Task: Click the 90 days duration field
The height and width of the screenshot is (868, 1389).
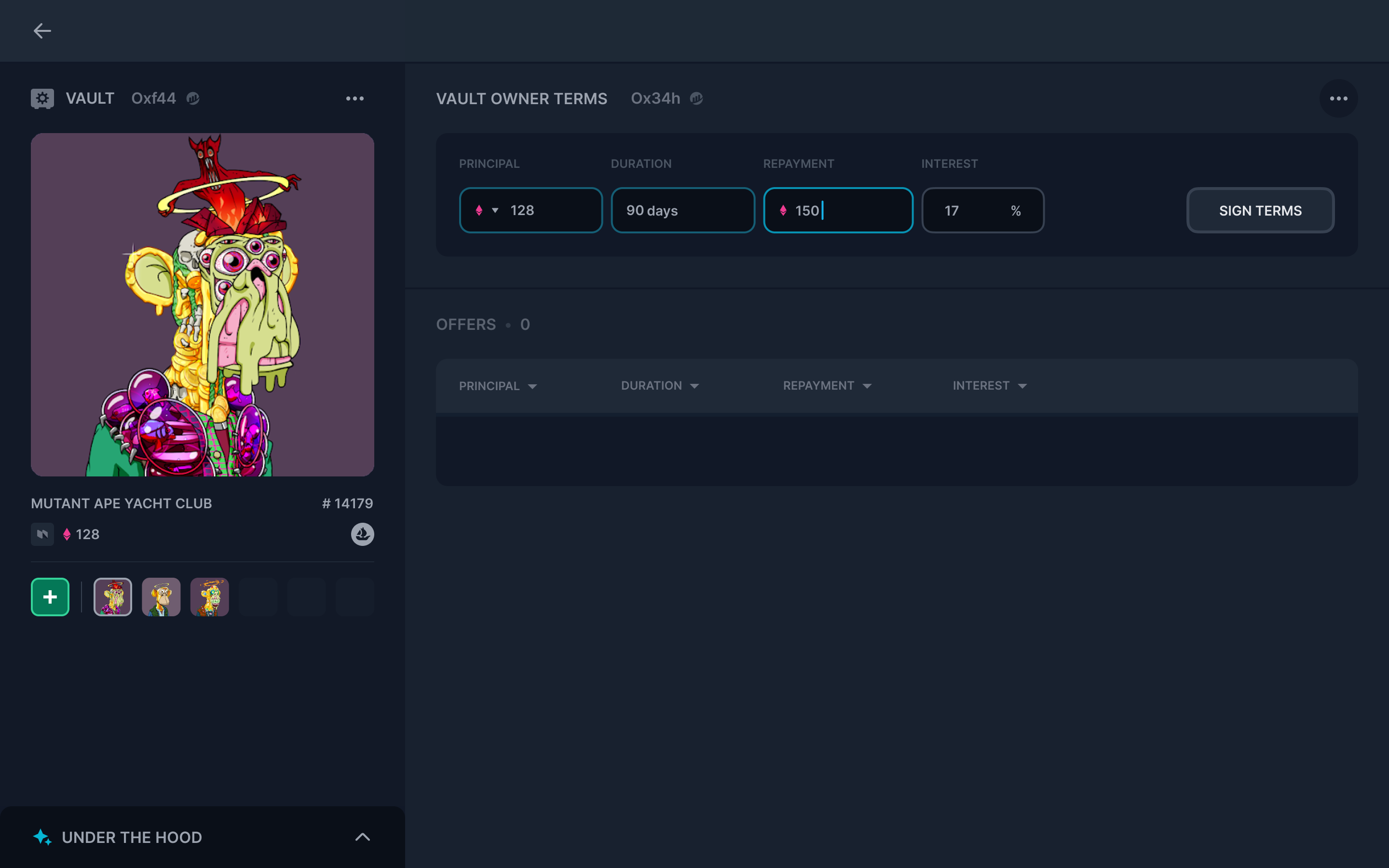Action: 682,211
